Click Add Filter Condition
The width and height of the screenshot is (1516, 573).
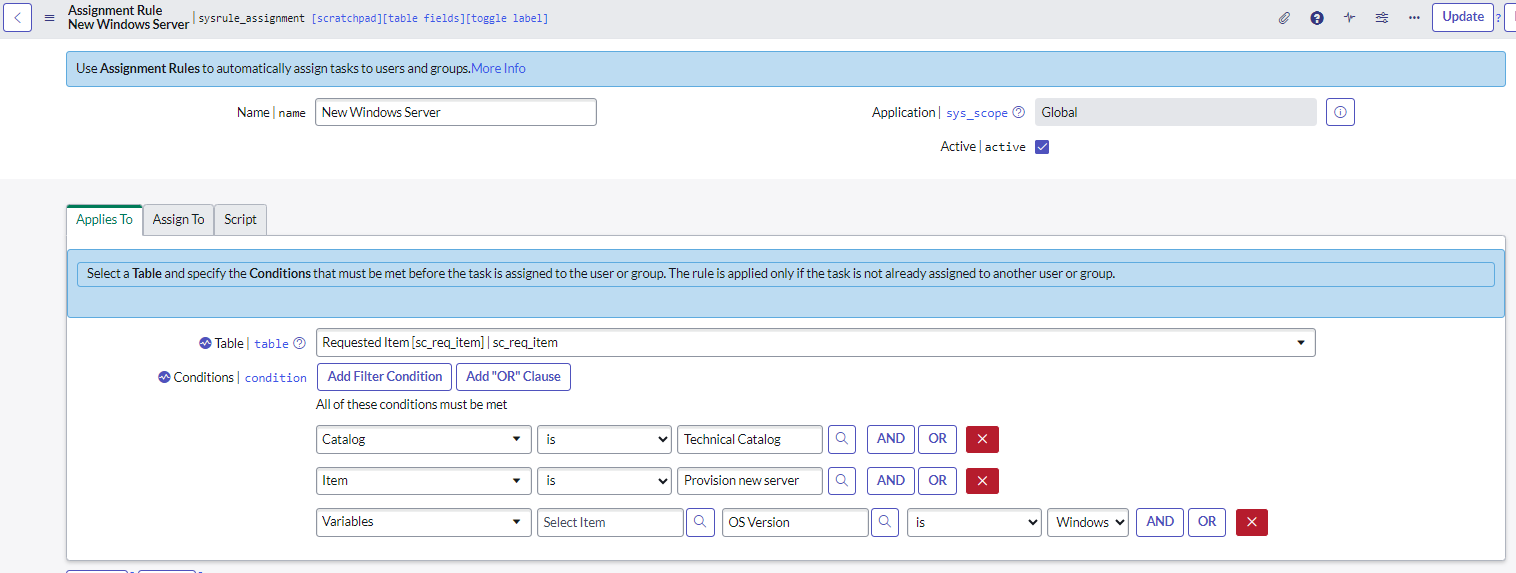pyautogui.click(x=385, y=377)
